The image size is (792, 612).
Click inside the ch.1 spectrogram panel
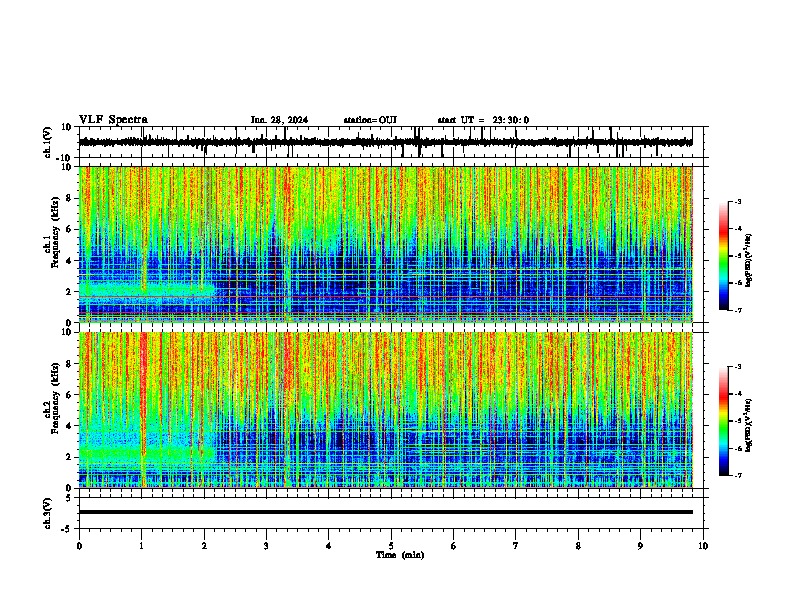click(386, 244)
